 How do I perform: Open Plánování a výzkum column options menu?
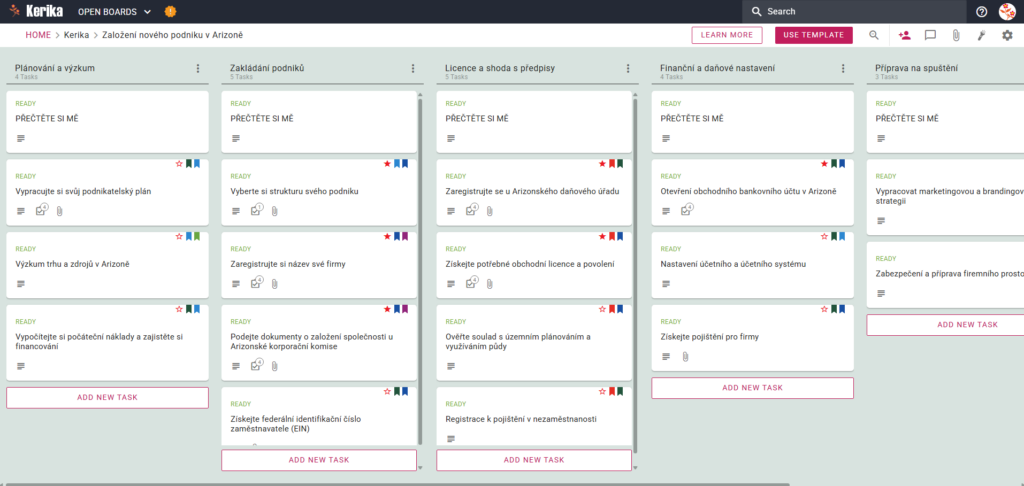click(198, 69)
